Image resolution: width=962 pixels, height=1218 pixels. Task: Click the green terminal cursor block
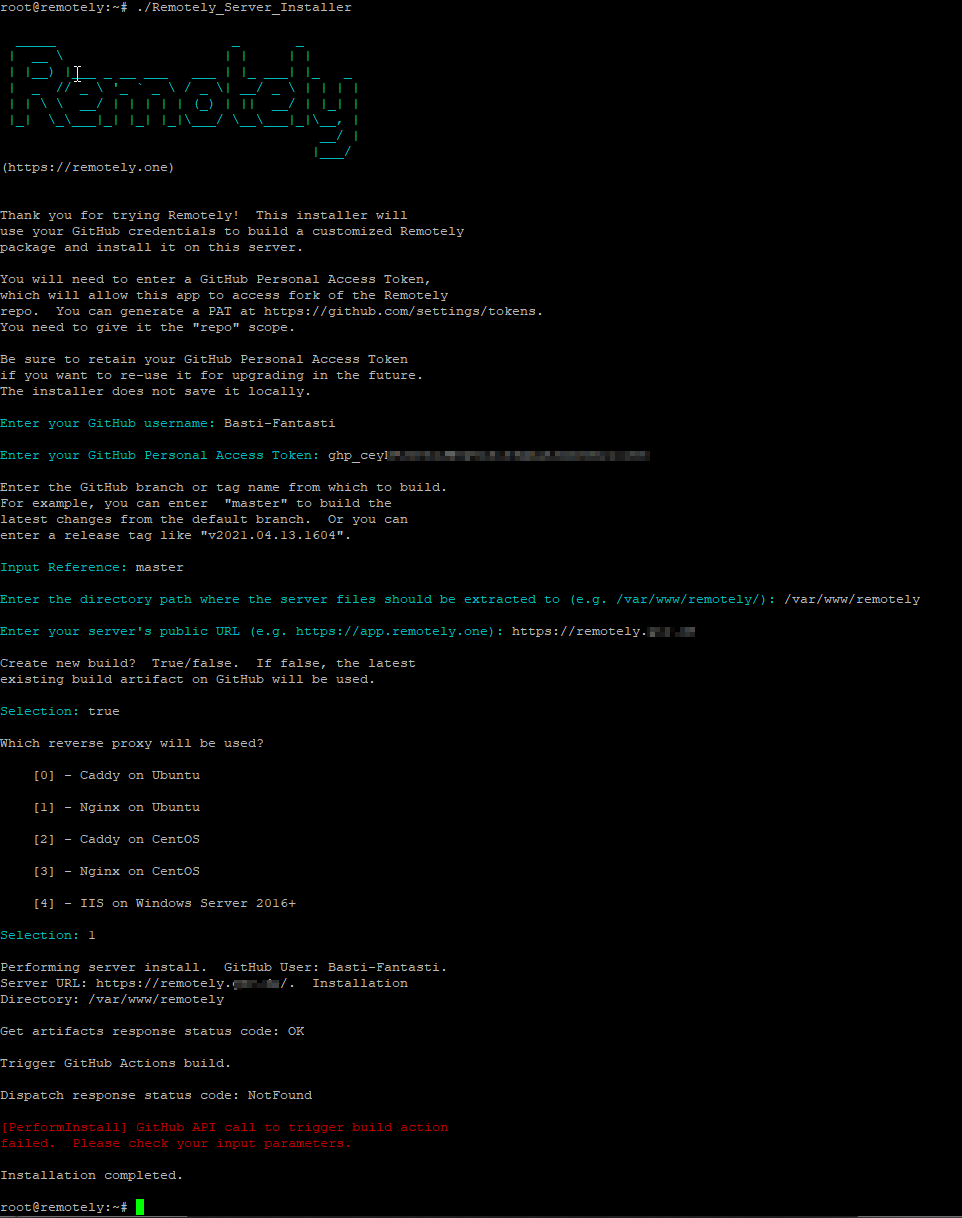(x=138, y=1206)
